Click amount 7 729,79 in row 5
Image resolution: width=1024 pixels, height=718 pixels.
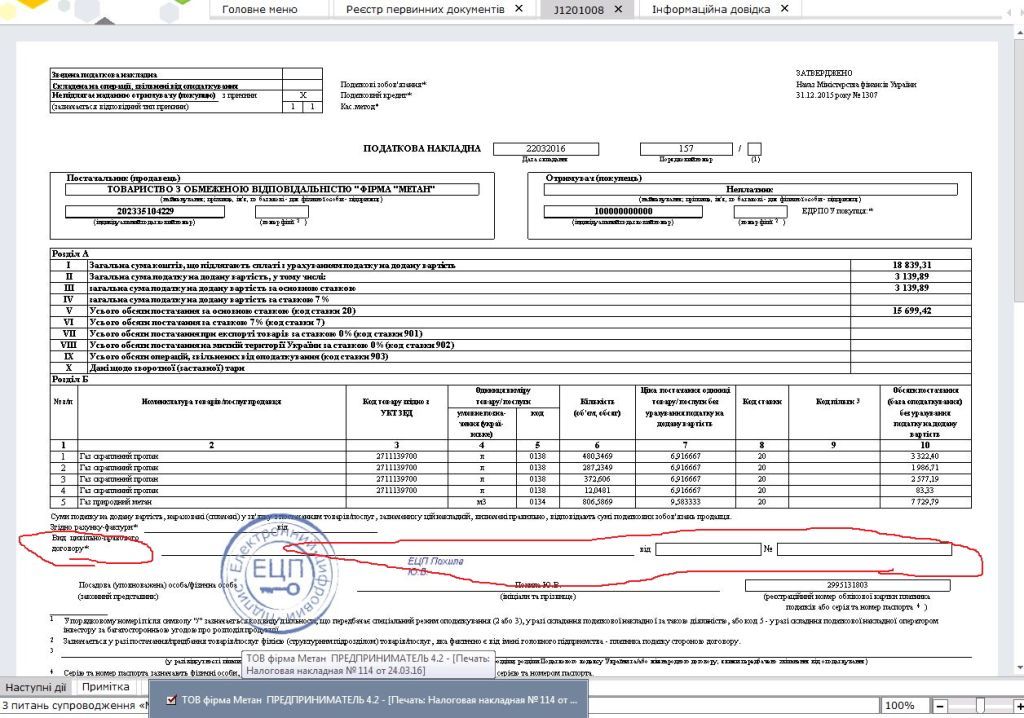click(x=925, y=502)
